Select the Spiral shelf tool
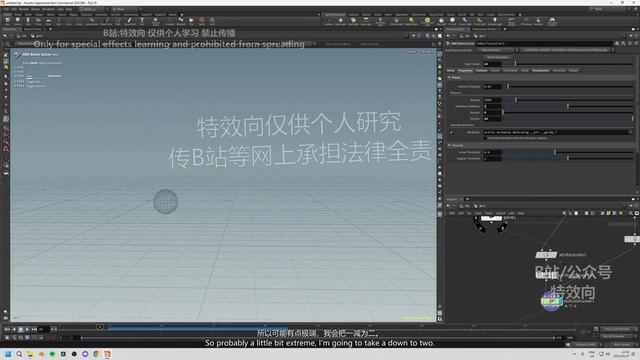 click(202, 20)
